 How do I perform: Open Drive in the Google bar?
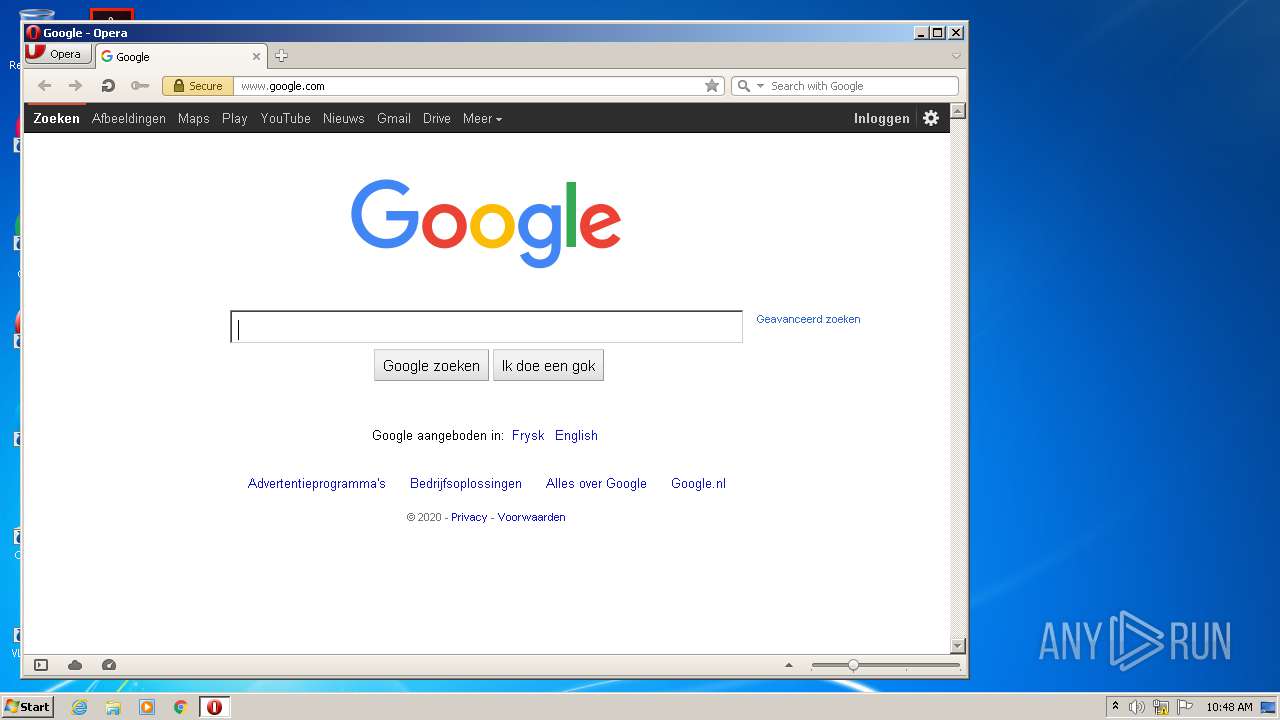[x=437, y=118]
